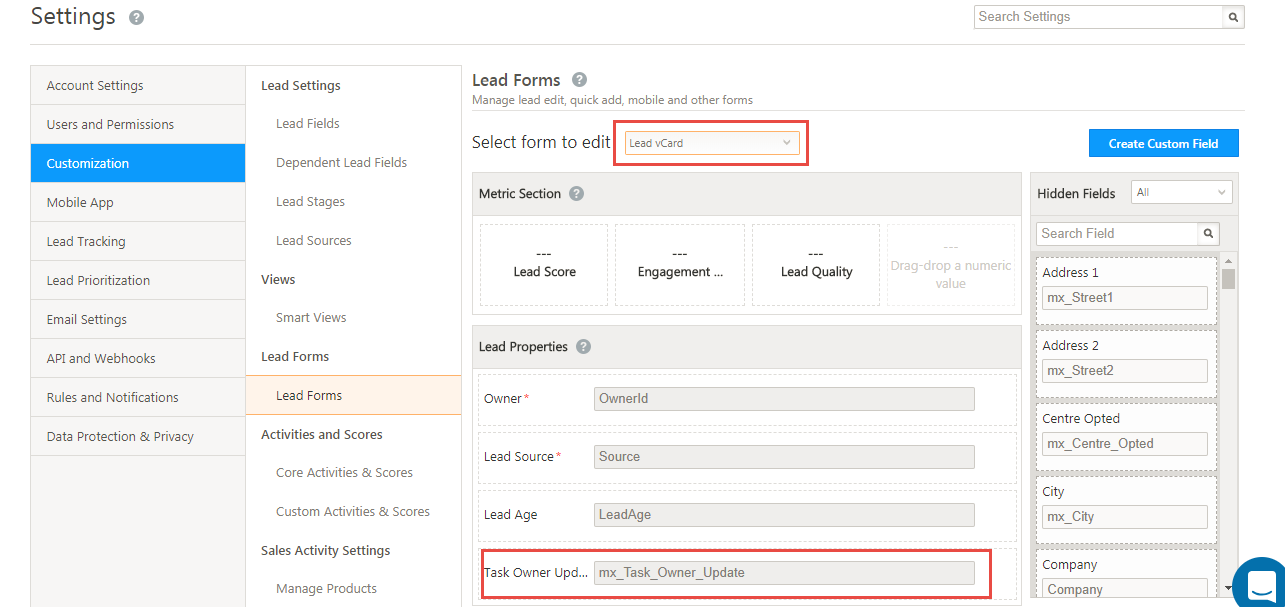Click the Search Field input box
The height and width of the screenshot is (607, 1285).
[x=1116, y=233]
